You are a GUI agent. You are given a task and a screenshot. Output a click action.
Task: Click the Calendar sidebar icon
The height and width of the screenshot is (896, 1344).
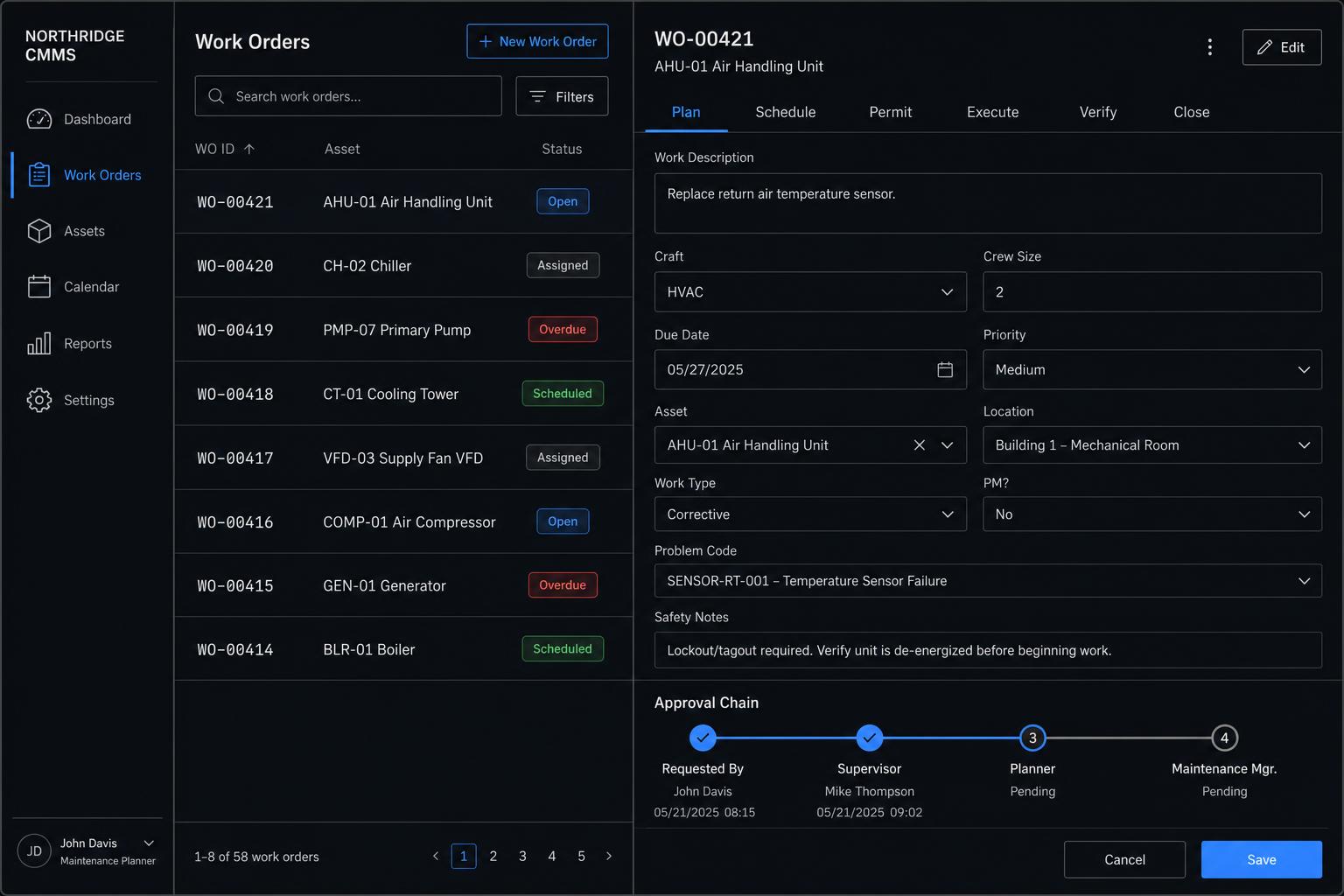(39, 287)
